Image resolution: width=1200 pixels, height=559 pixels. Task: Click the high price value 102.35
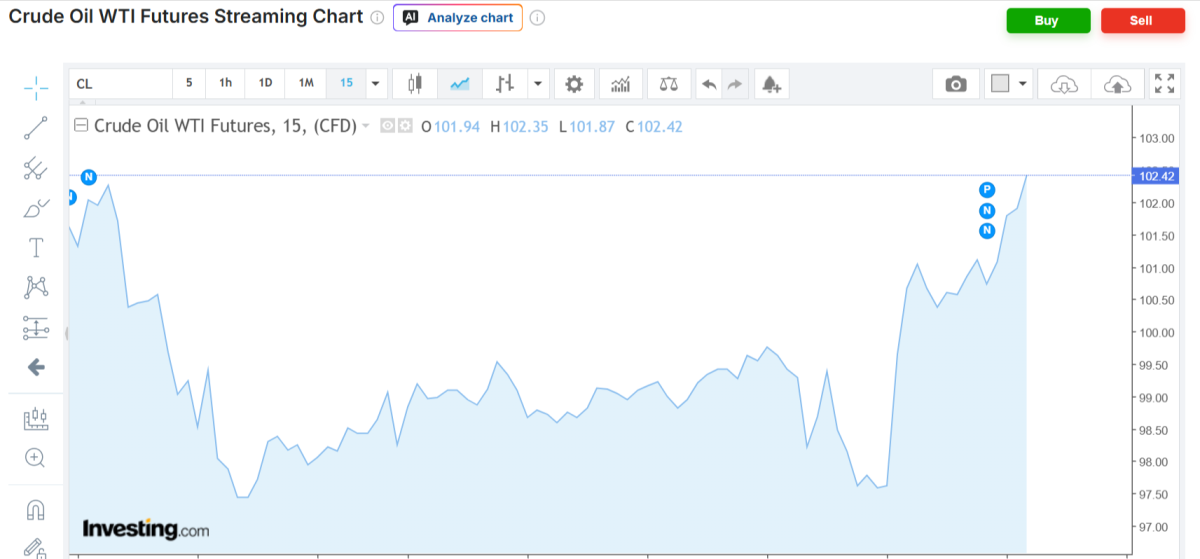tap(526, 127)
